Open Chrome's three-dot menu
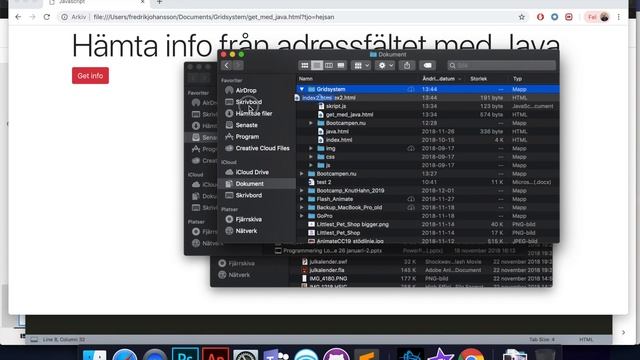 [619, 17]
